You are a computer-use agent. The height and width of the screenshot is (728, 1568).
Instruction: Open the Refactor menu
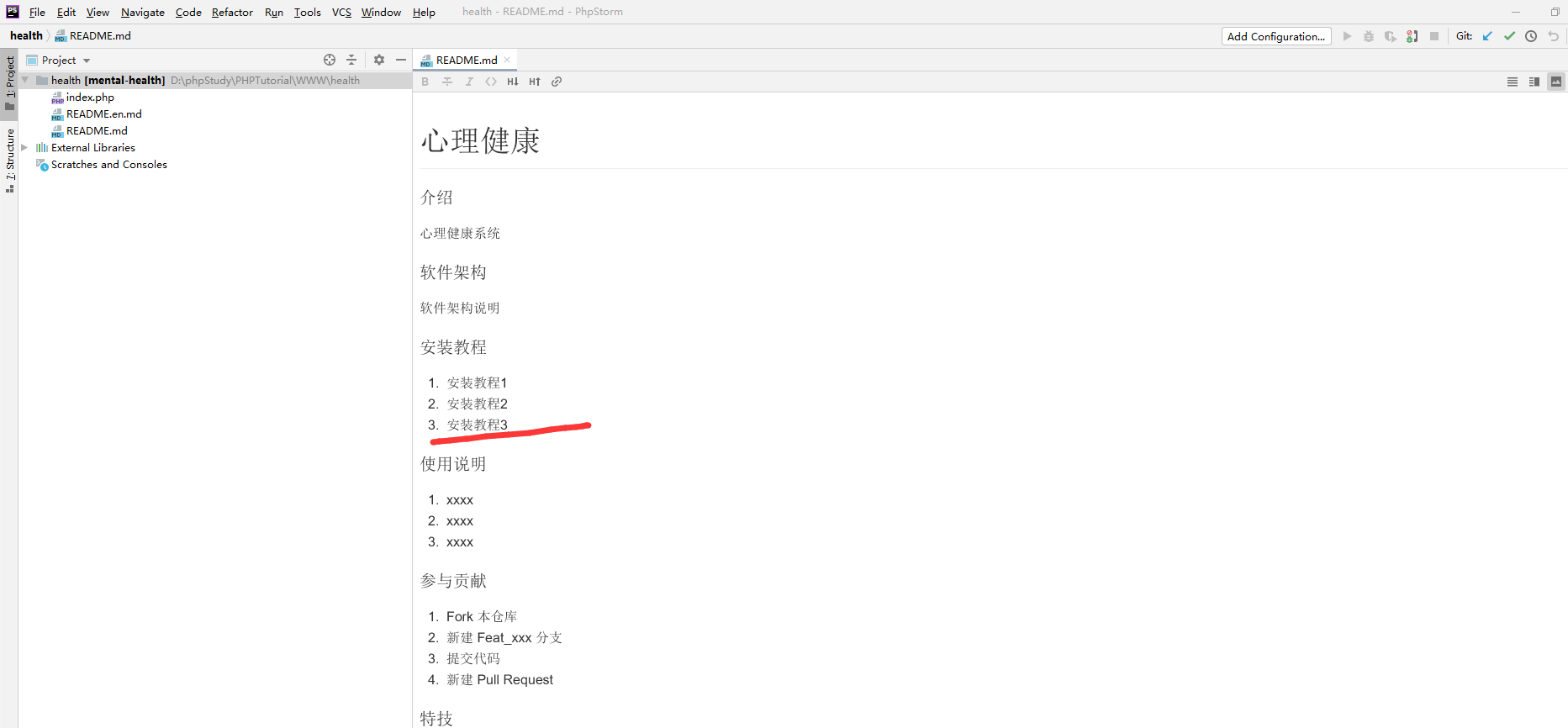[x=232, y=12]
